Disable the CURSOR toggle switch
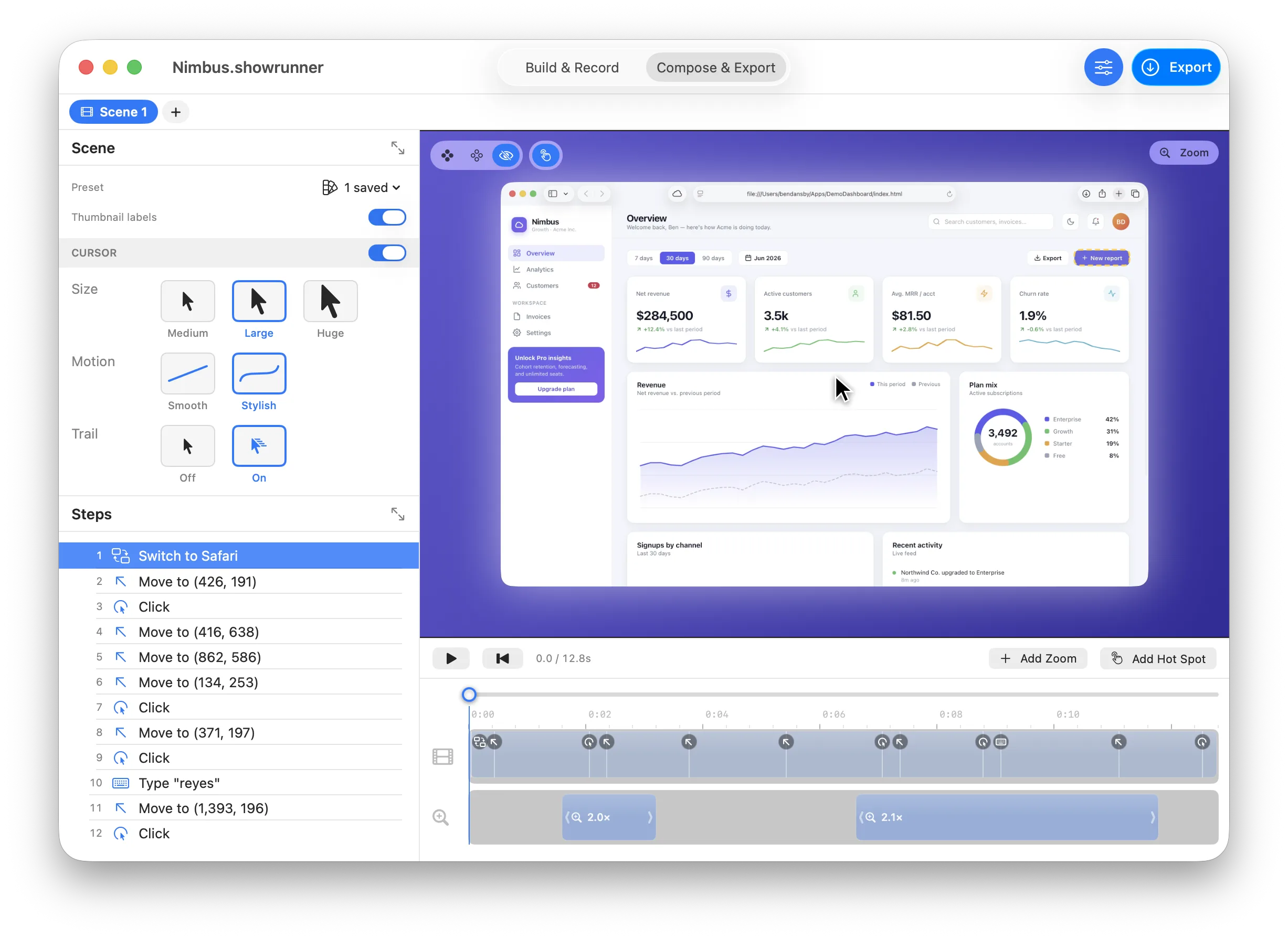1288x939 pixels. pos(387,253)
